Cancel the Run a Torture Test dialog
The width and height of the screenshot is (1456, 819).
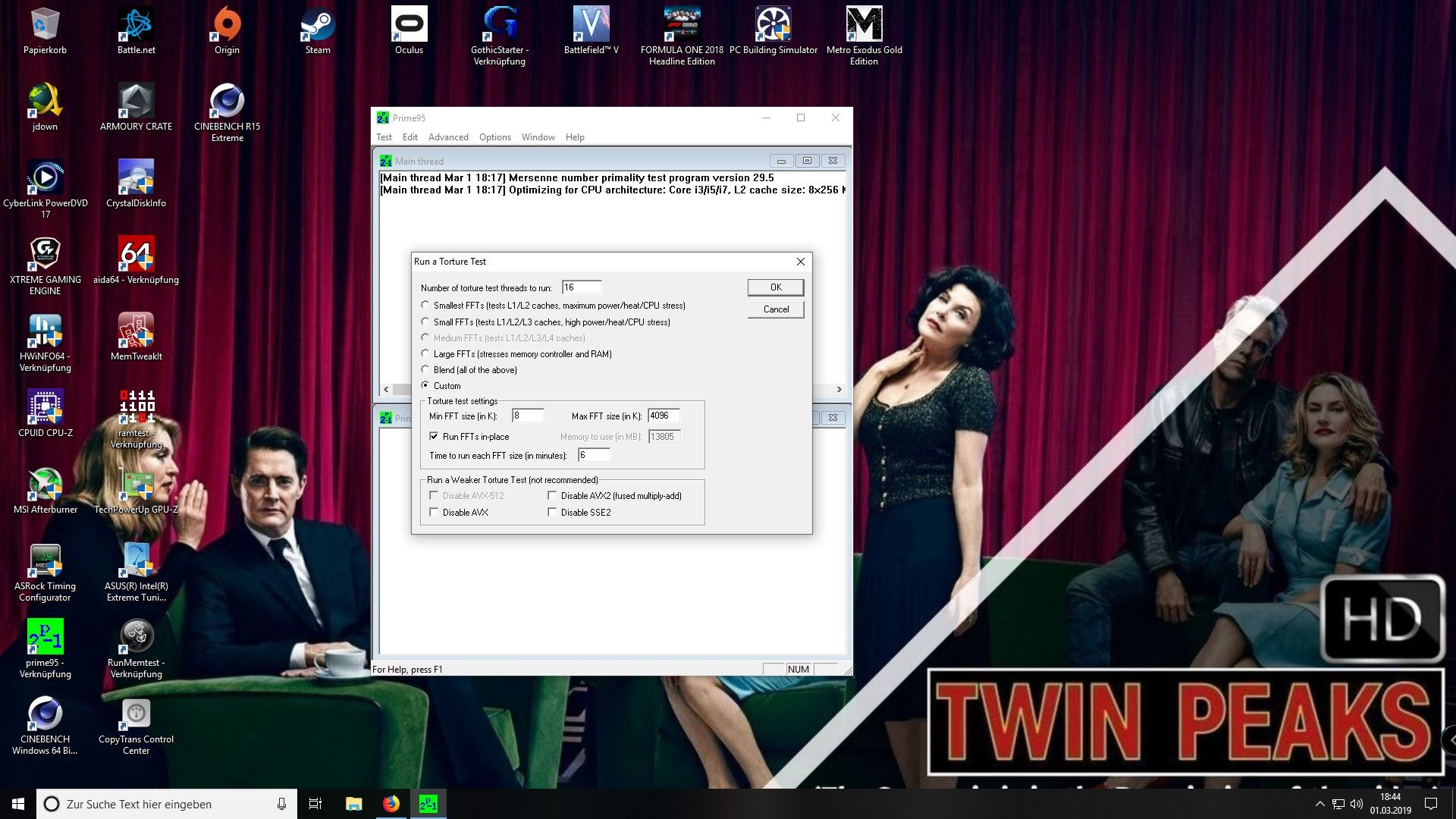click(x=776, y=309)
